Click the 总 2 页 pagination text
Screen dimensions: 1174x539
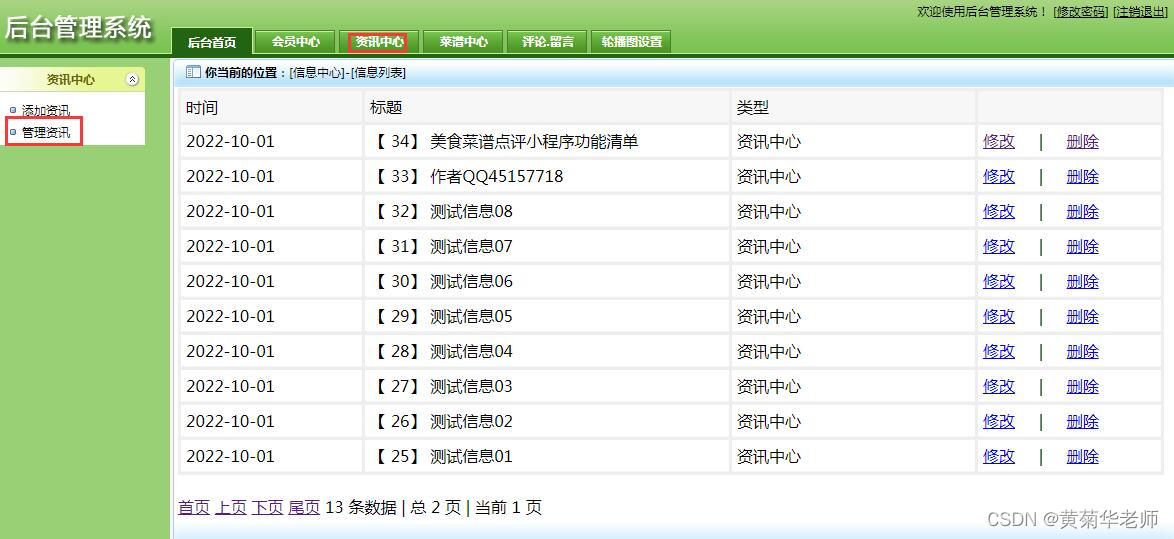point(434,508)
